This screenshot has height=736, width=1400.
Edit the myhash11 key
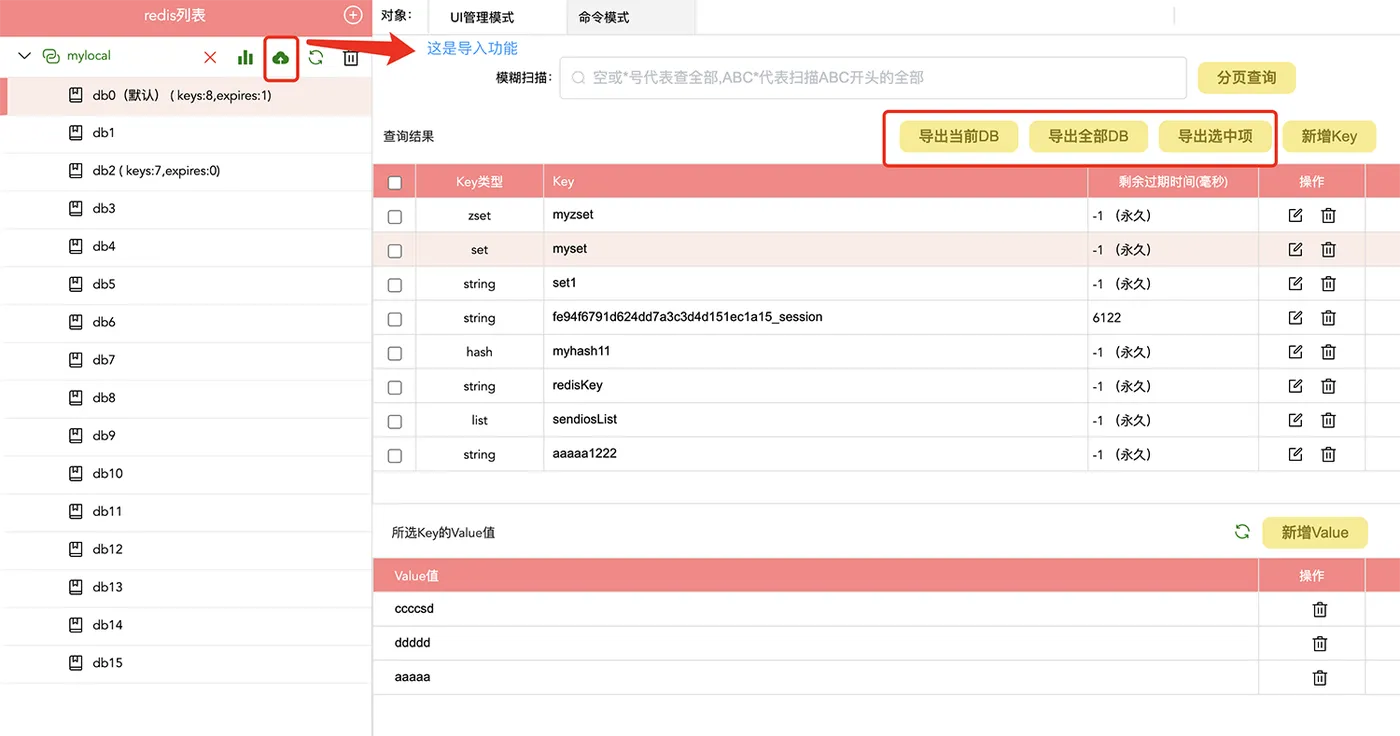1296,352
